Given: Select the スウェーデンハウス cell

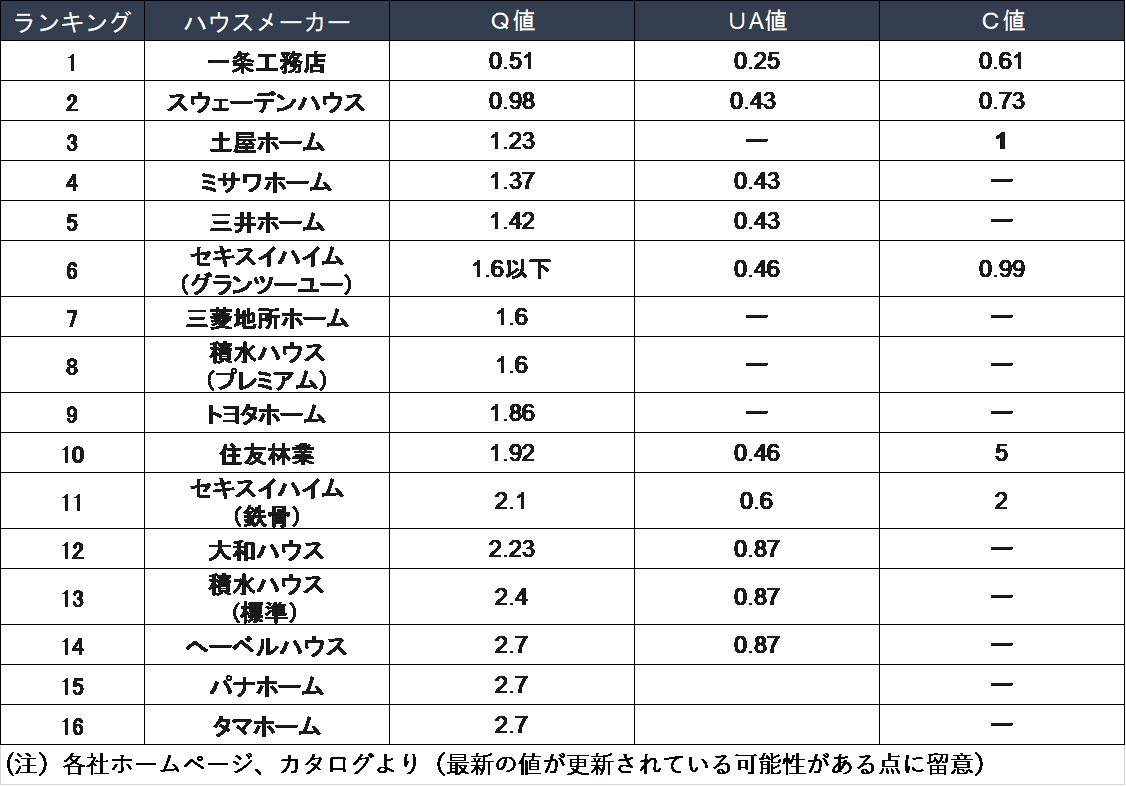Looking at the screenshot, I should [267, 101].
